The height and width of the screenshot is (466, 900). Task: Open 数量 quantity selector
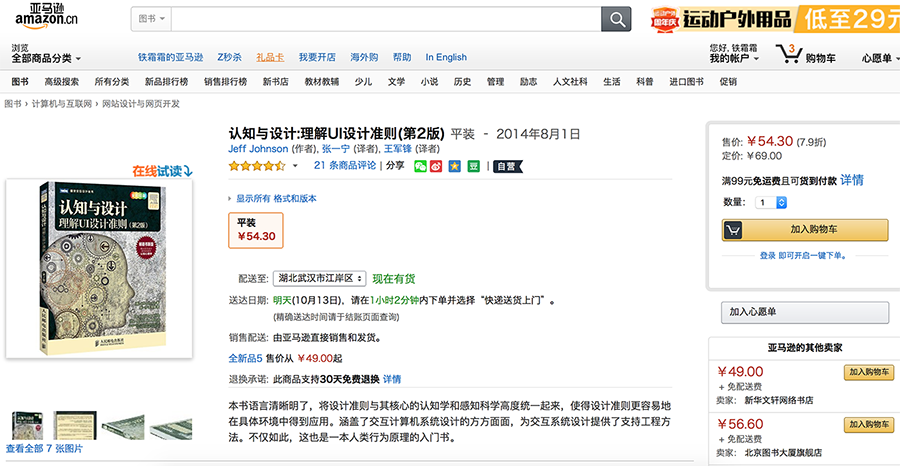click(771, 203)
